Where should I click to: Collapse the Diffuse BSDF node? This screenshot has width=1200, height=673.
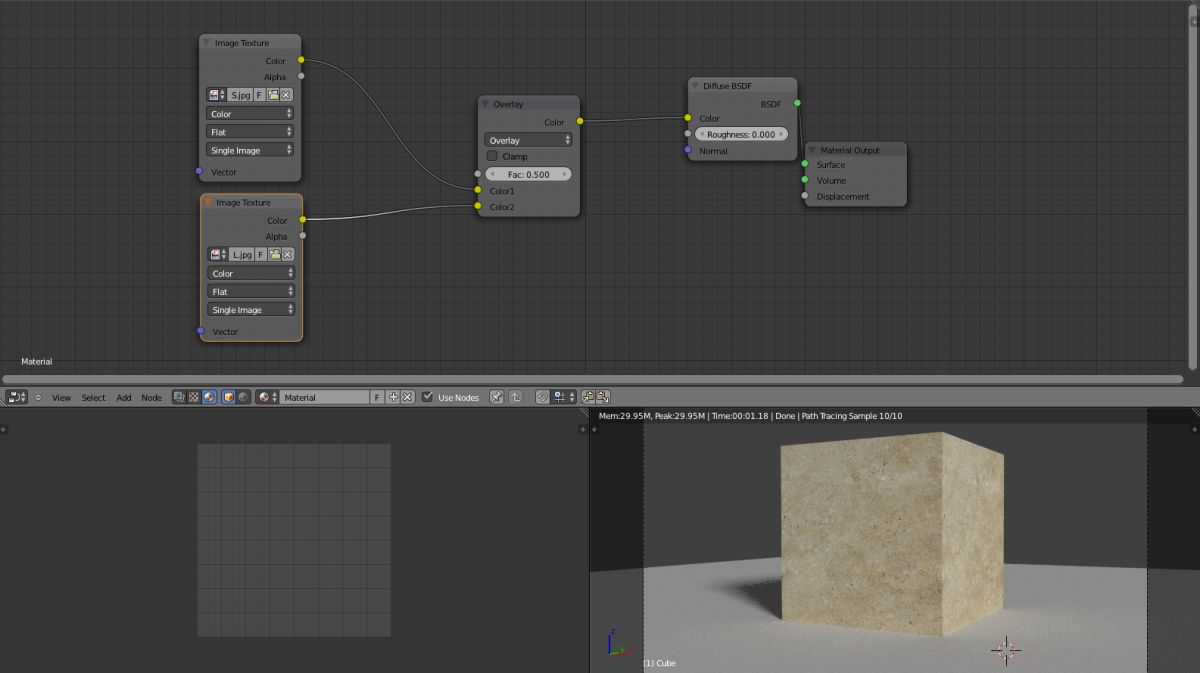[697, 86]
